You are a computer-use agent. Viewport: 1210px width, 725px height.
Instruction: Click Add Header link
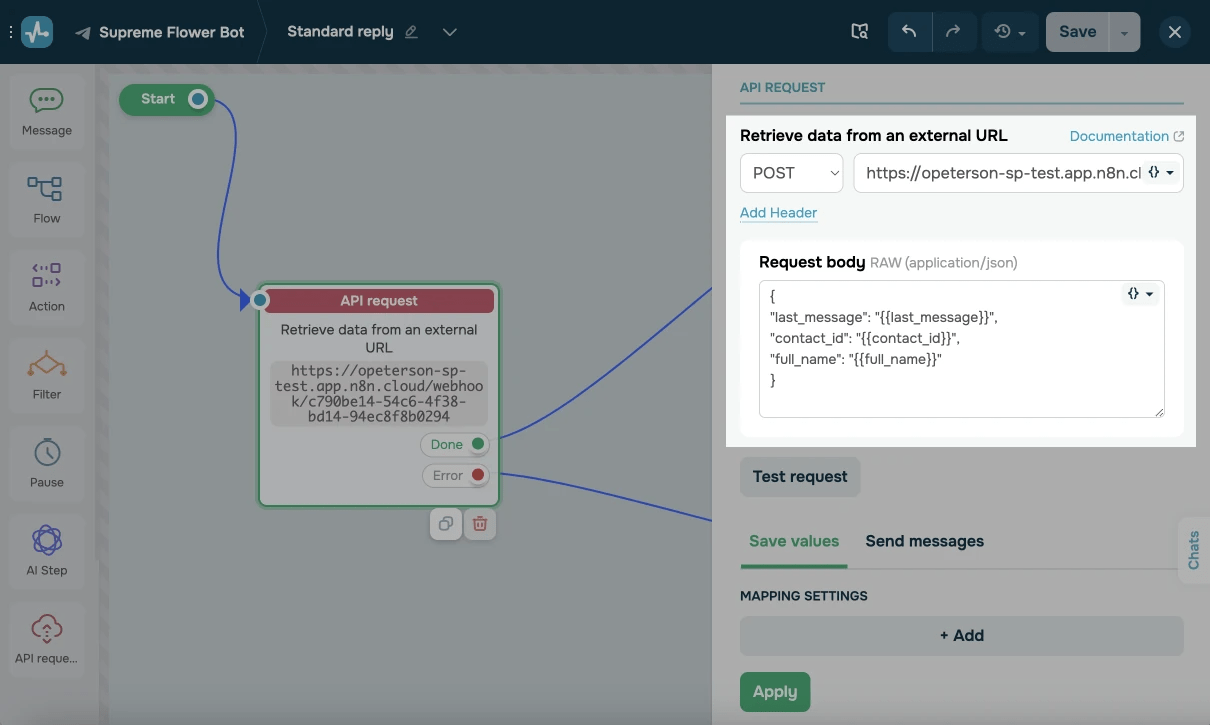778,213
